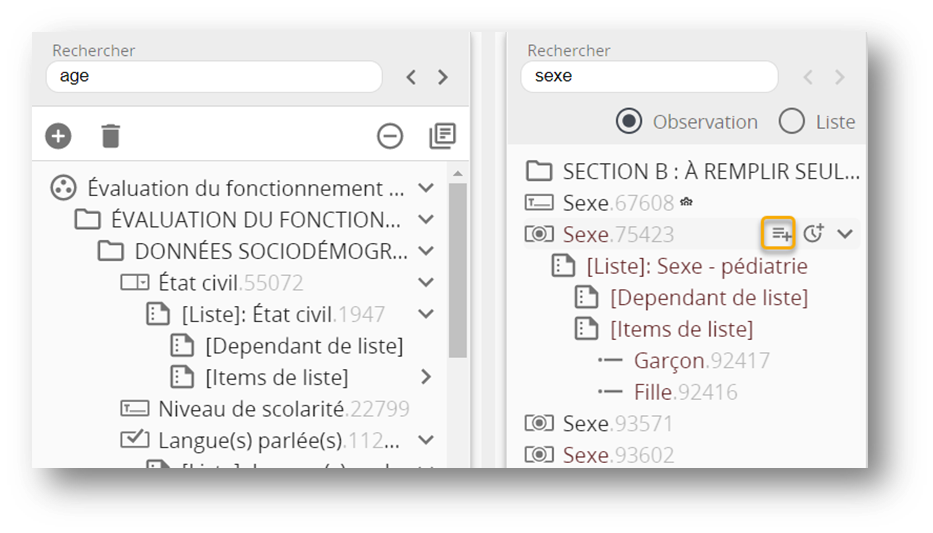Select Fille.92416 list item
Screen dimensions: 933x533
tap(685, 392)
